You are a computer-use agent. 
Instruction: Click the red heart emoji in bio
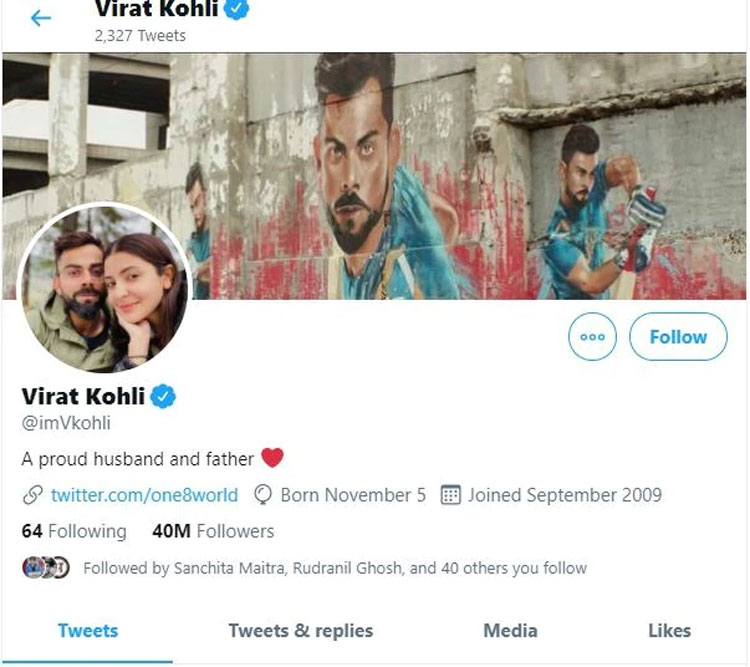click(x=272, y=458)
